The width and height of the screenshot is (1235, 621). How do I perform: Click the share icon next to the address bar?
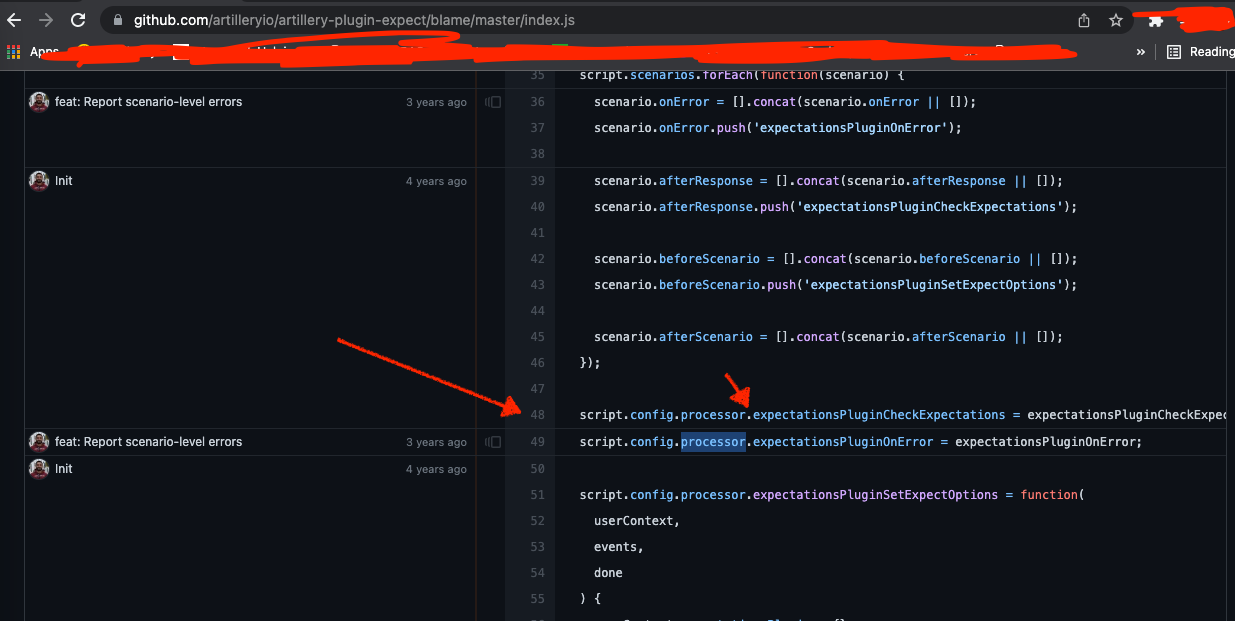click(1083, 18)
